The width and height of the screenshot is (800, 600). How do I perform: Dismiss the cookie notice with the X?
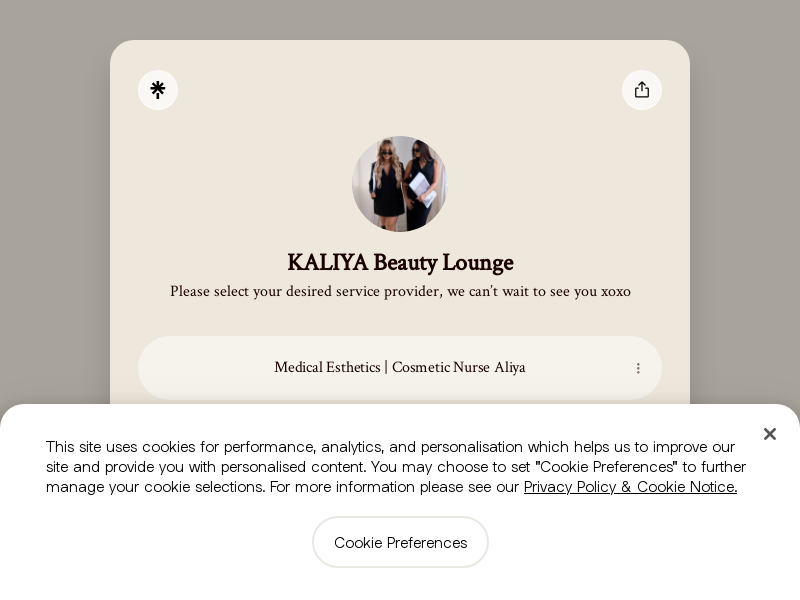(770, 434)
